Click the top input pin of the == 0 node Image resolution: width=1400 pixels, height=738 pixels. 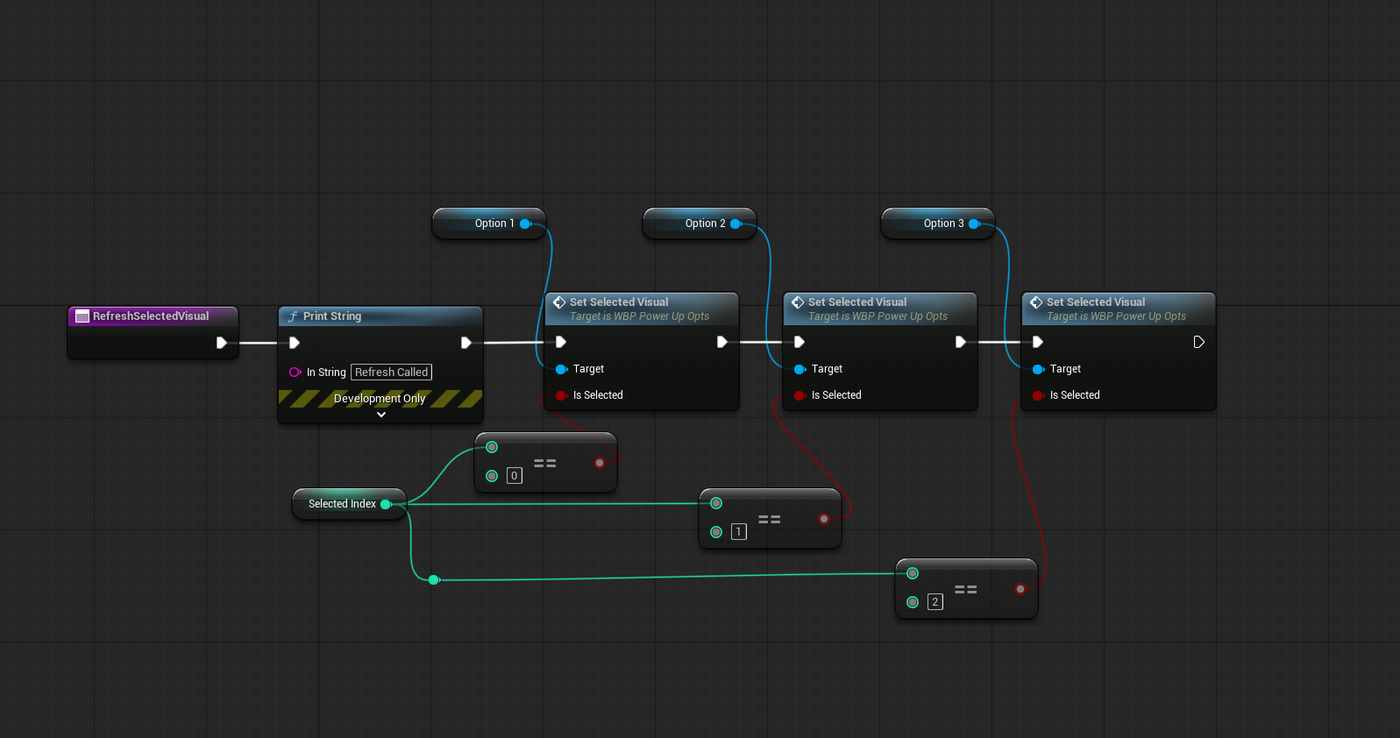492,447
